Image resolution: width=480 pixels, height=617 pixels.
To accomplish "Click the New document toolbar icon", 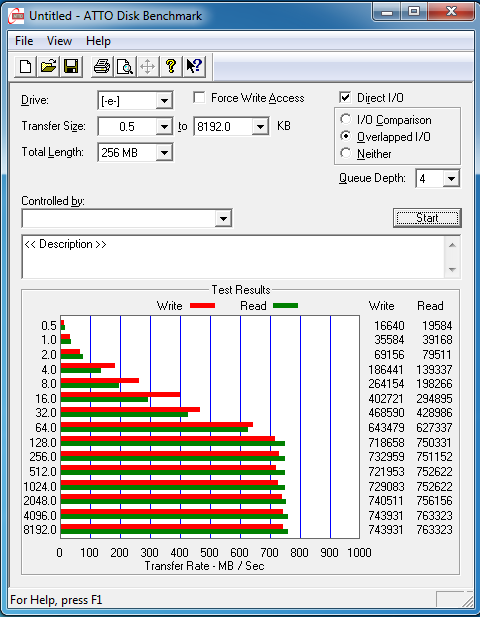I will point(26,66).
